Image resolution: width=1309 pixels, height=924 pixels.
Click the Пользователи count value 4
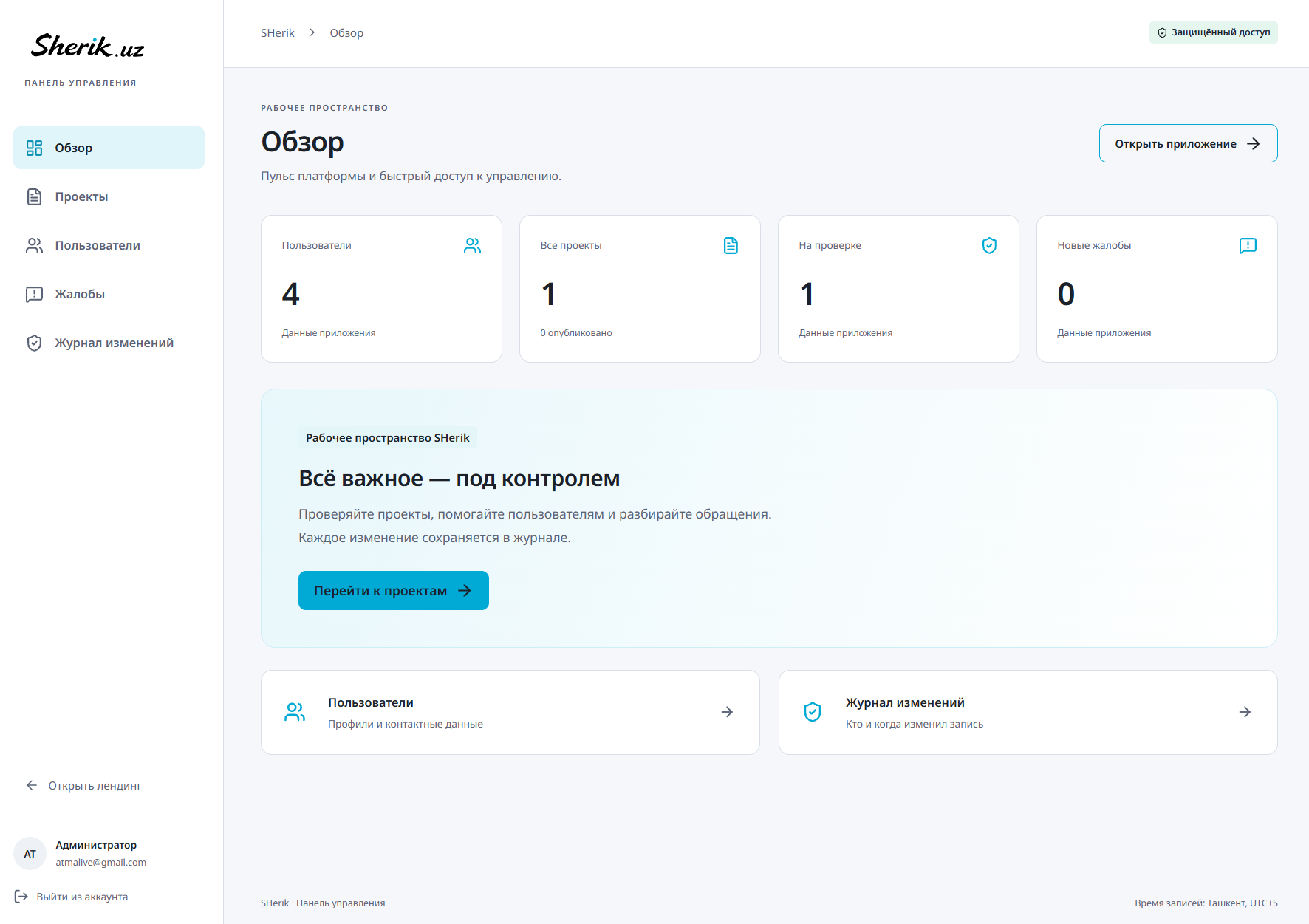click(290, 294)
